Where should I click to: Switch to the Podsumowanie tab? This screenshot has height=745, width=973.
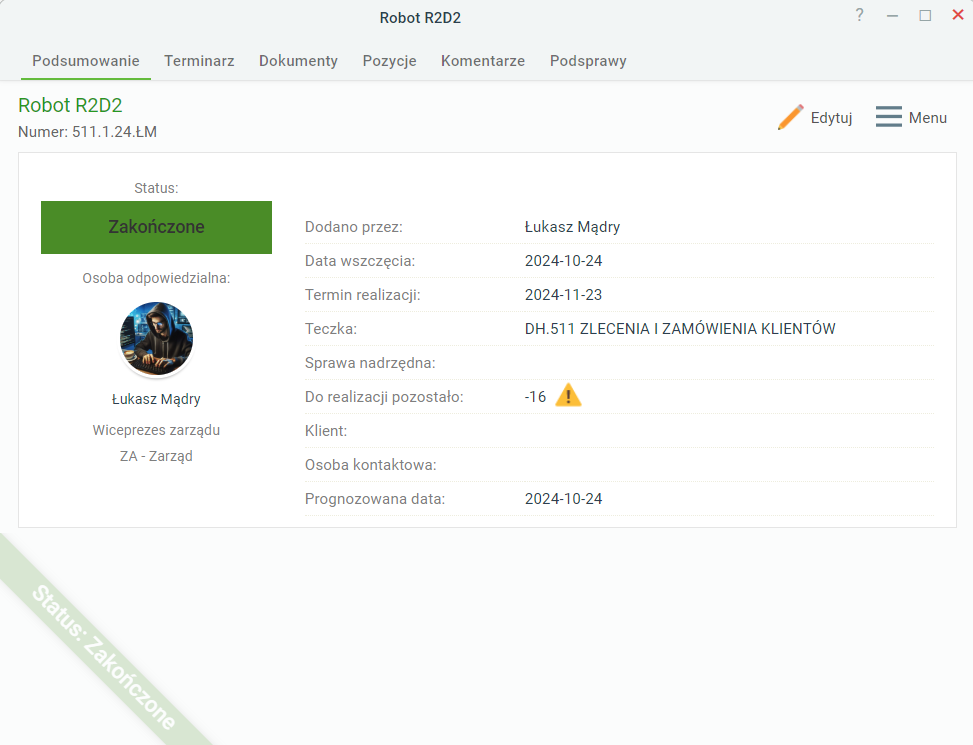click(x=86, y=61)
